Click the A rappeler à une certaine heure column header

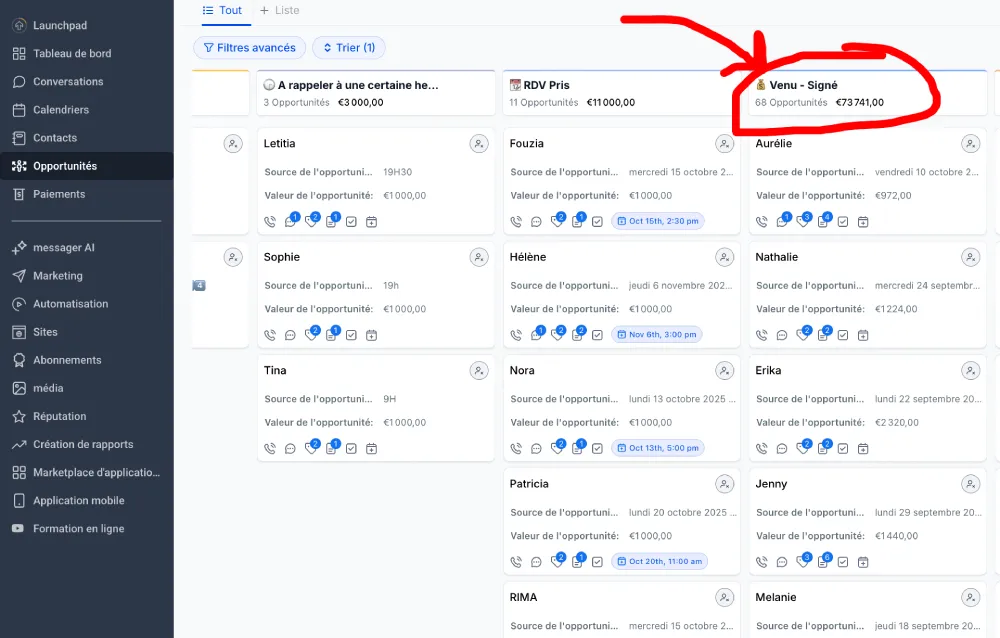pyautogui.click(x=376, y=93)
